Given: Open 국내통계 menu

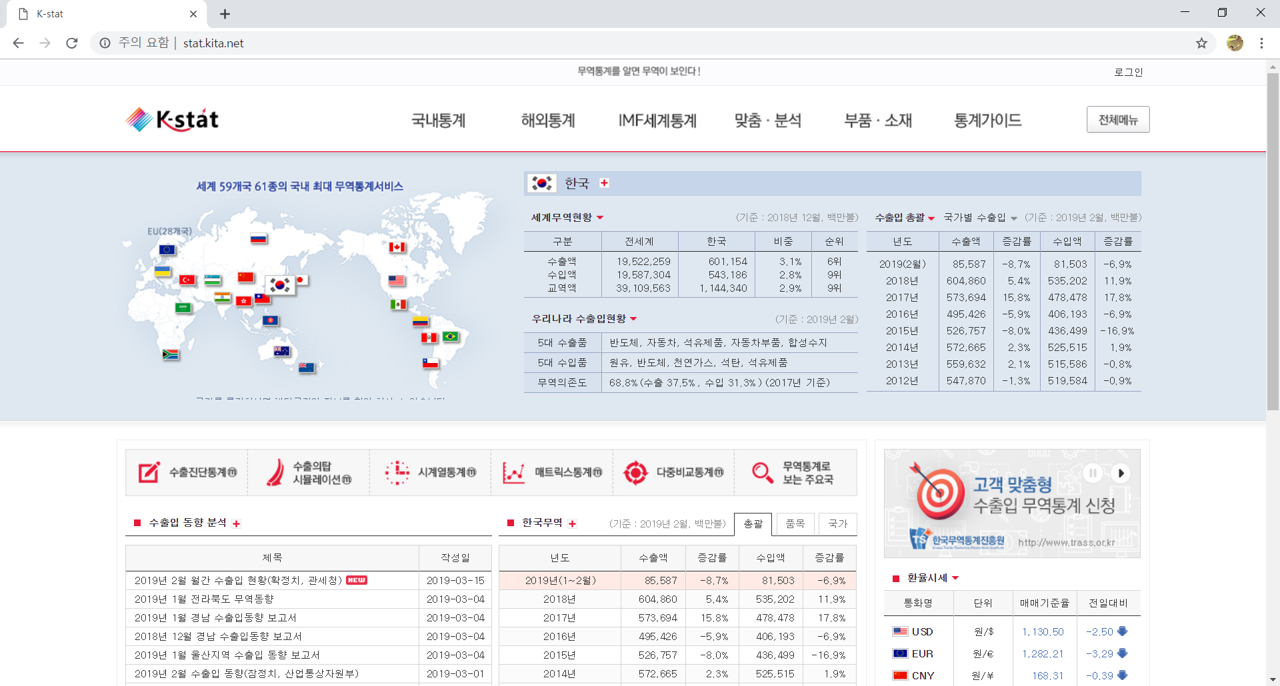Looking at the screenshot, I should coord(438,120).
